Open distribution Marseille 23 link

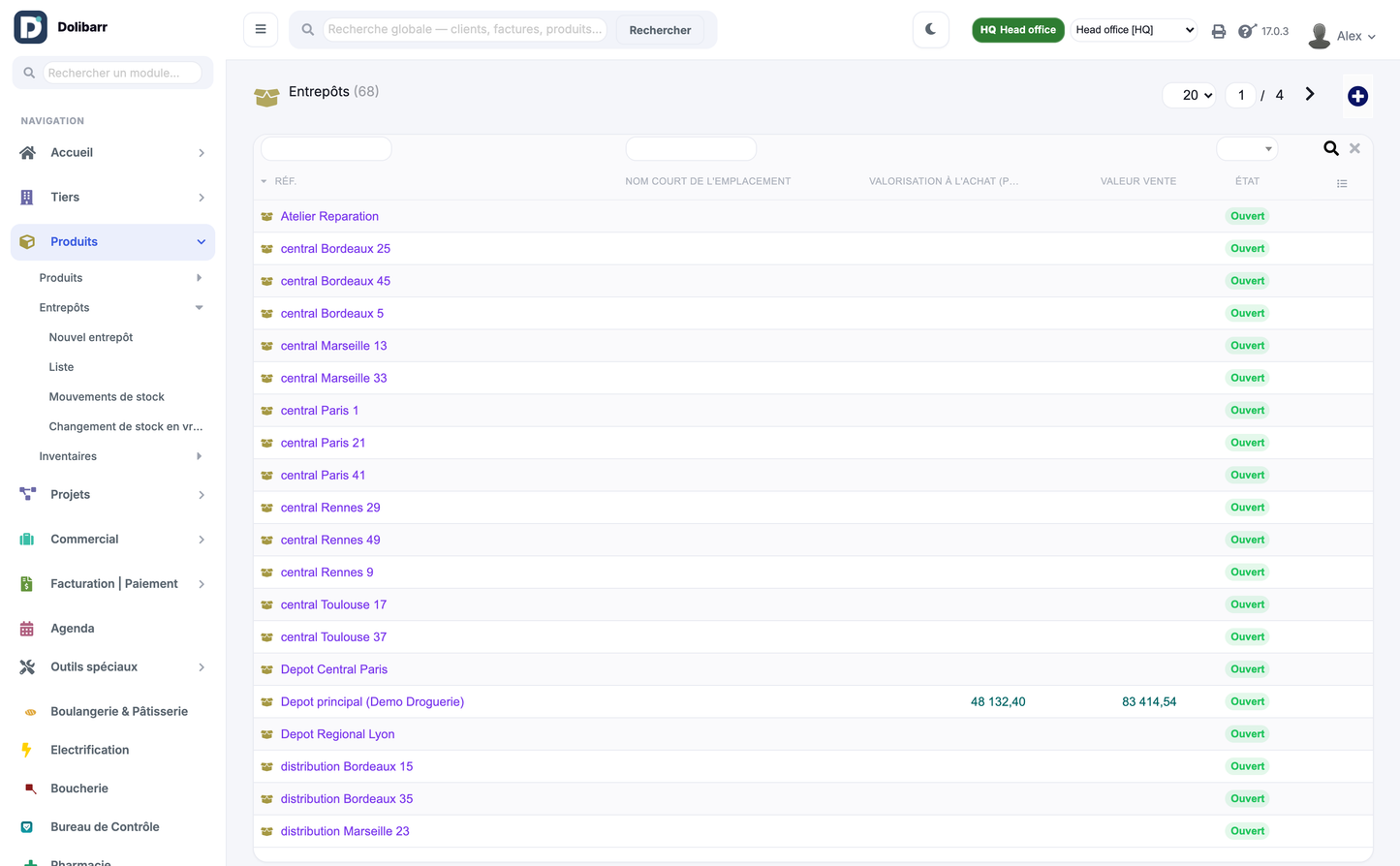tap(345, 831)
